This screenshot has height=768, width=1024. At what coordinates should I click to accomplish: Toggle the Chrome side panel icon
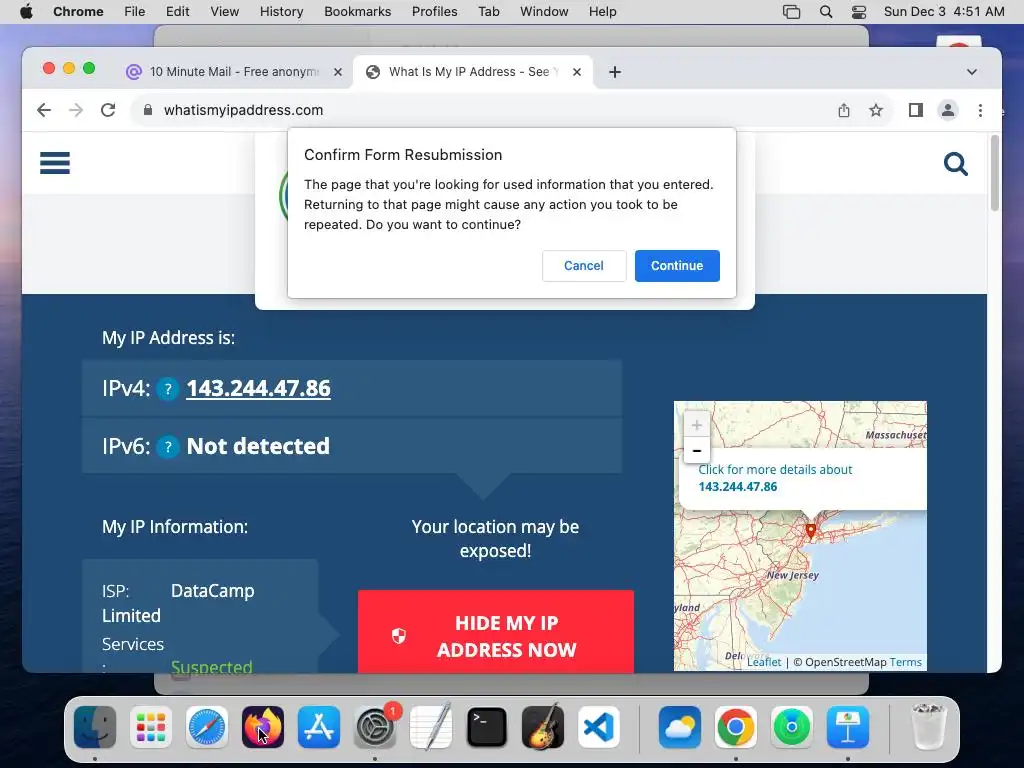(916, 110)
